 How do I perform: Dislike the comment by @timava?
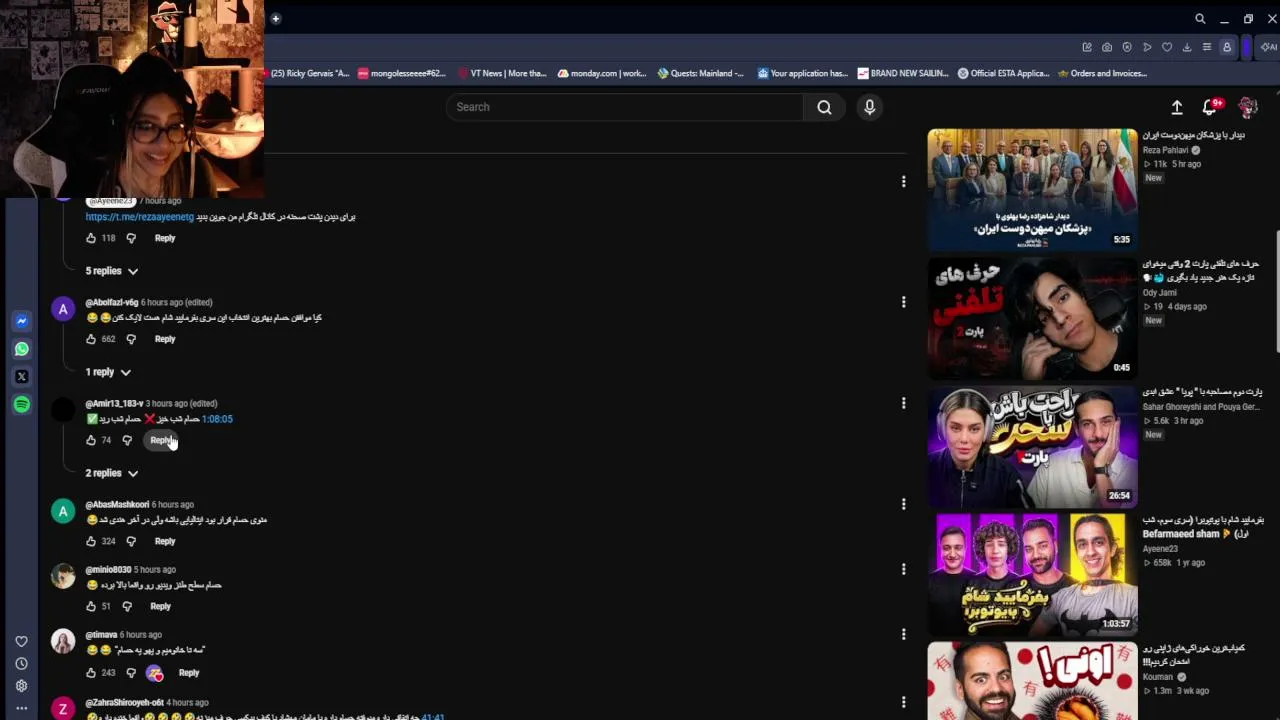click(x=131, y=672)
